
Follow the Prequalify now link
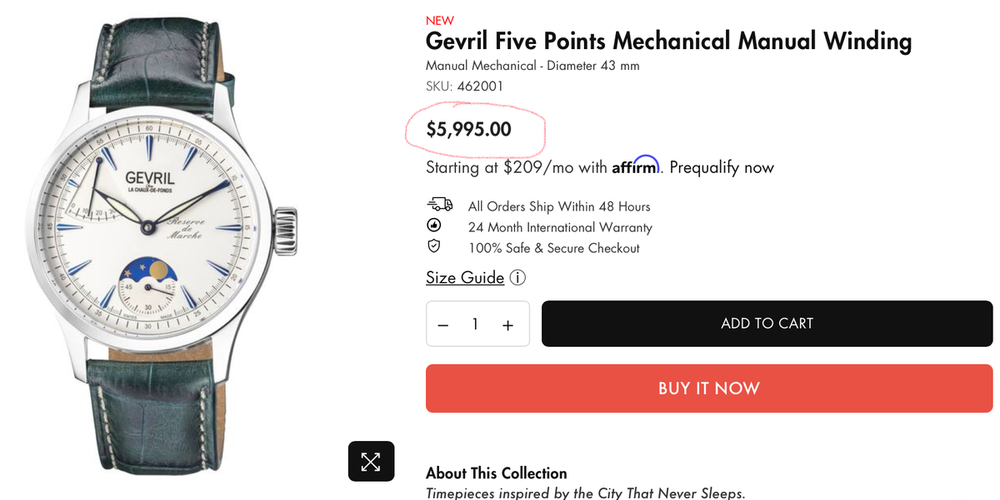(721, 167)
